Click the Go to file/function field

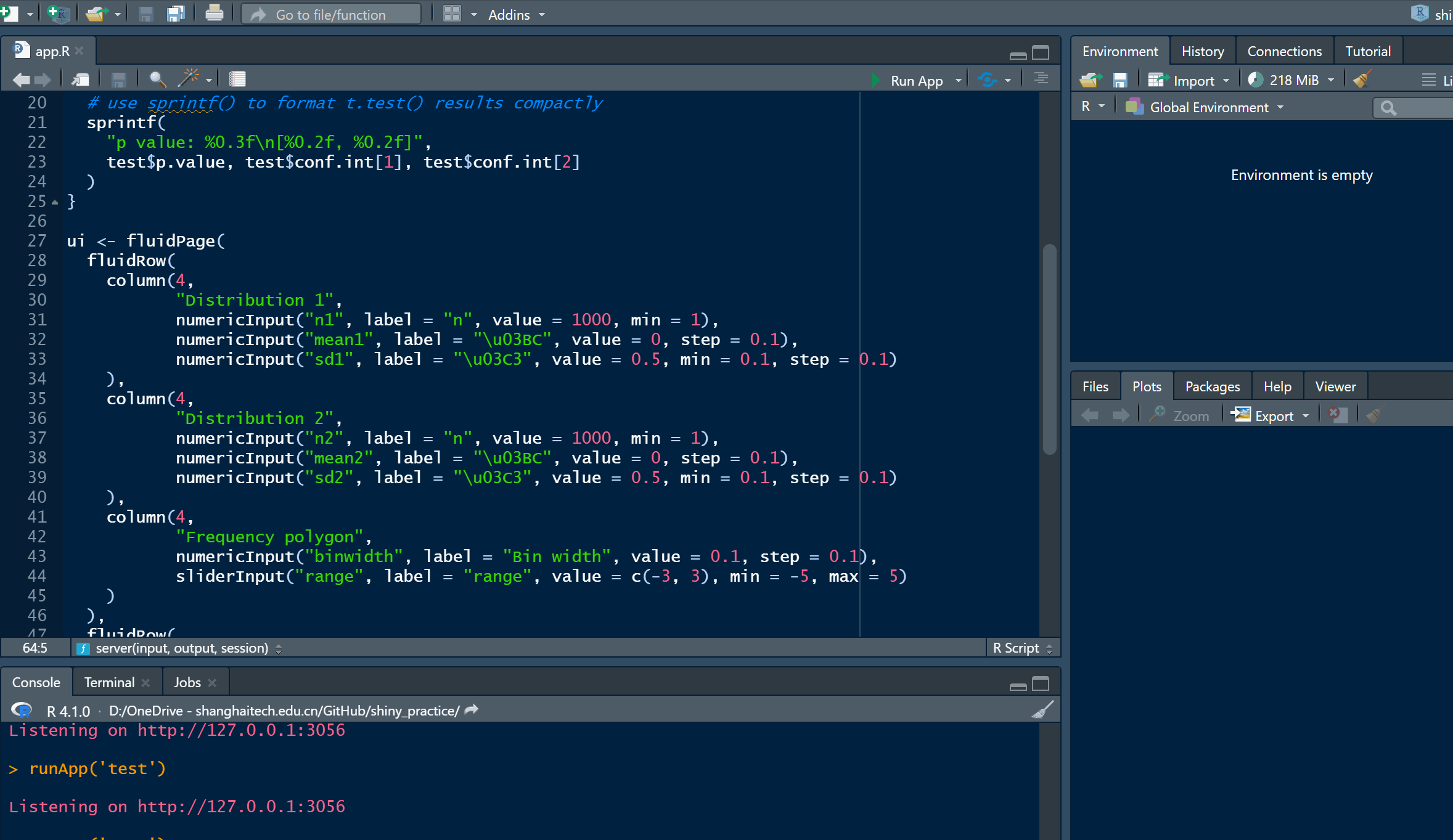[x=331, y=14]
